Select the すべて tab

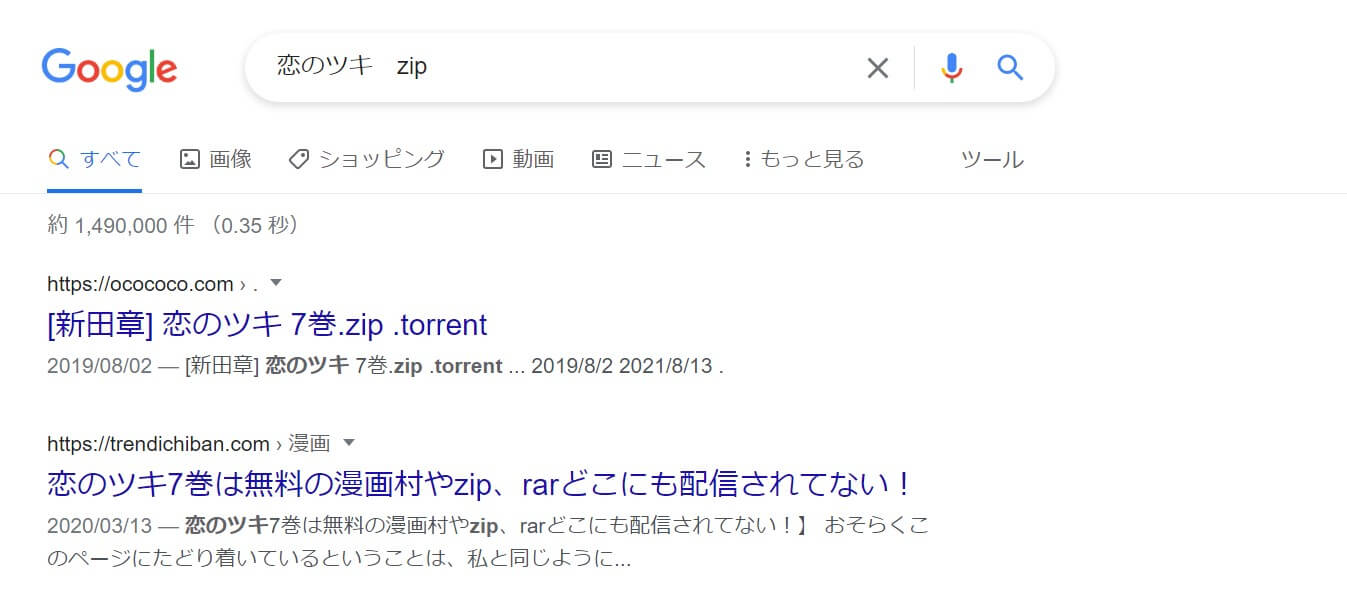click(x=95, y=159)
